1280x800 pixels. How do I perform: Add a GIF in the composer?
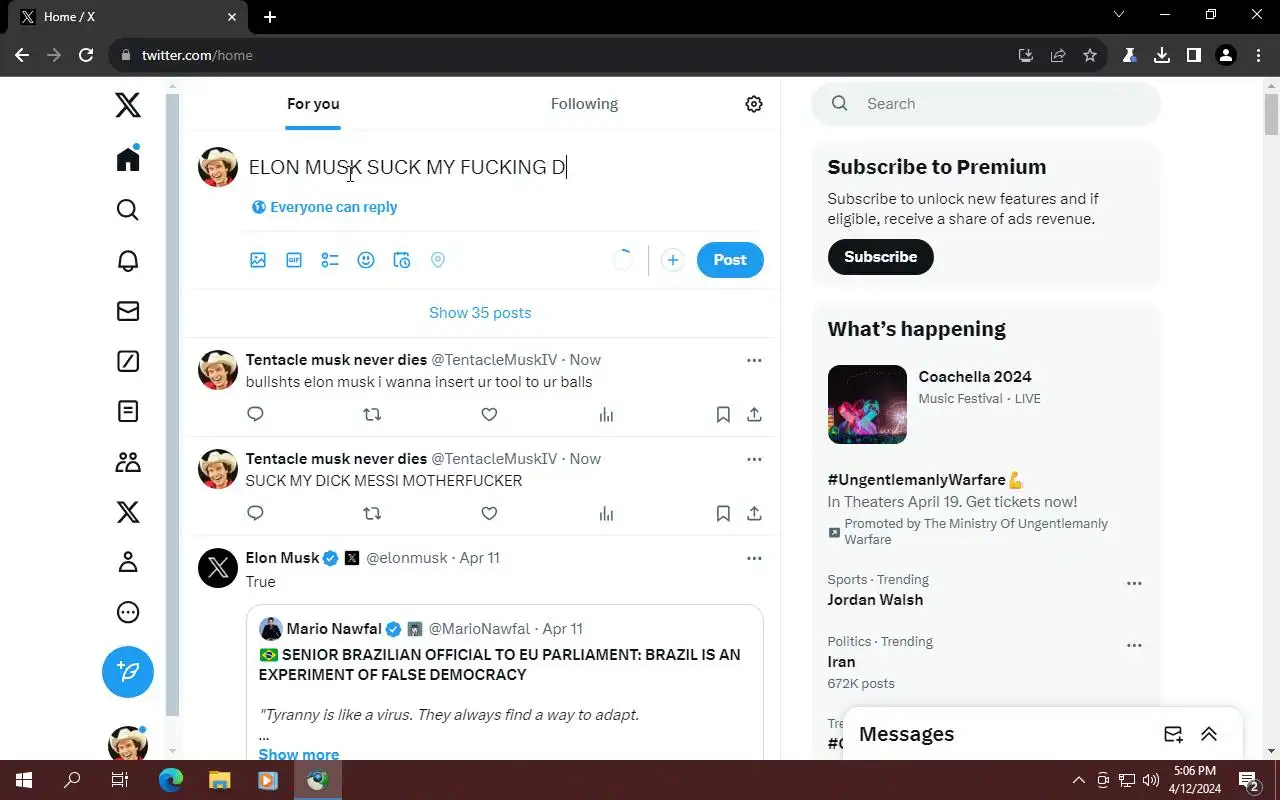[x=294, y=260]
